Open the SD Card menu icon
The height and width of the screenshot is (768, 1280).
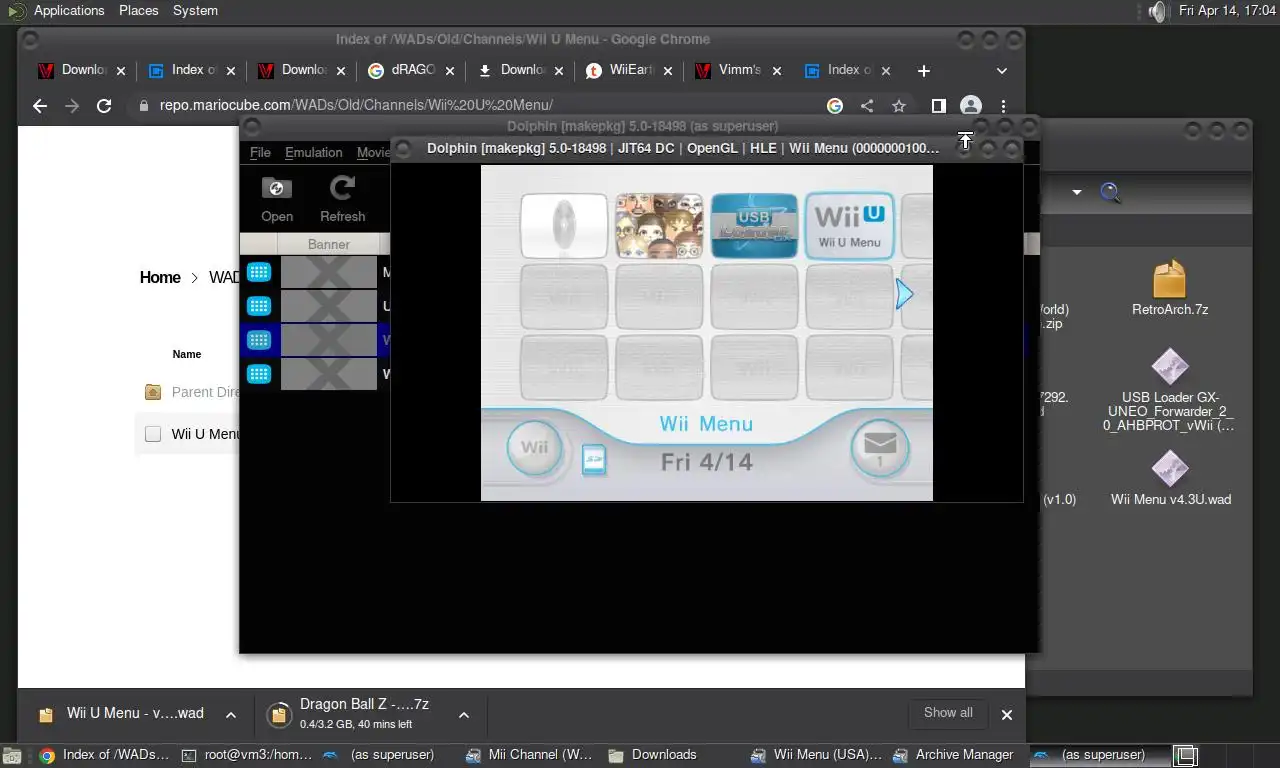[594, 459]
